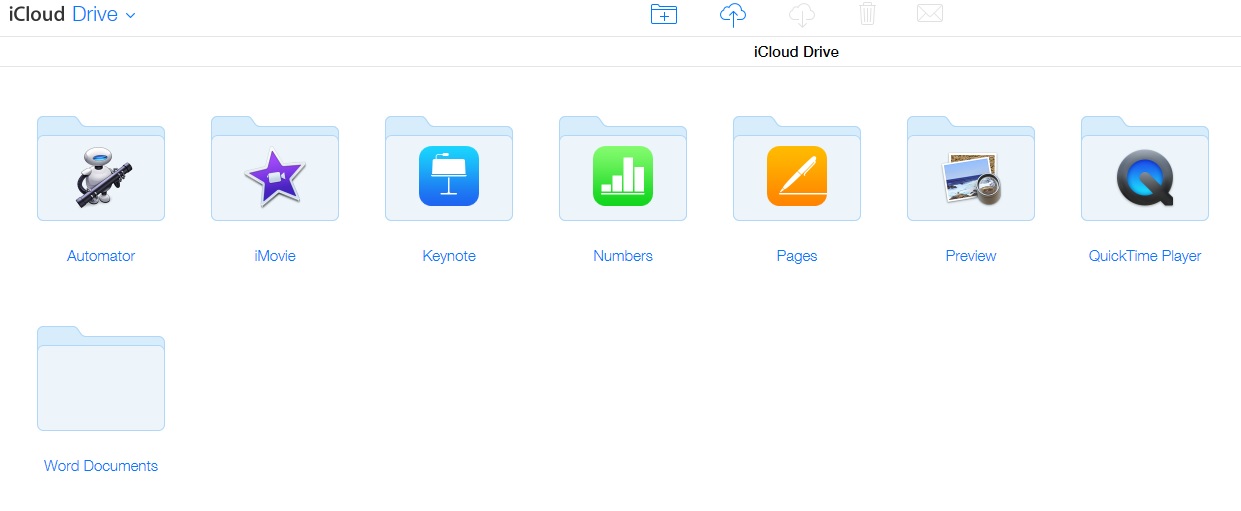
Task: Click the upload to iCloud icon
Action: 733,14
